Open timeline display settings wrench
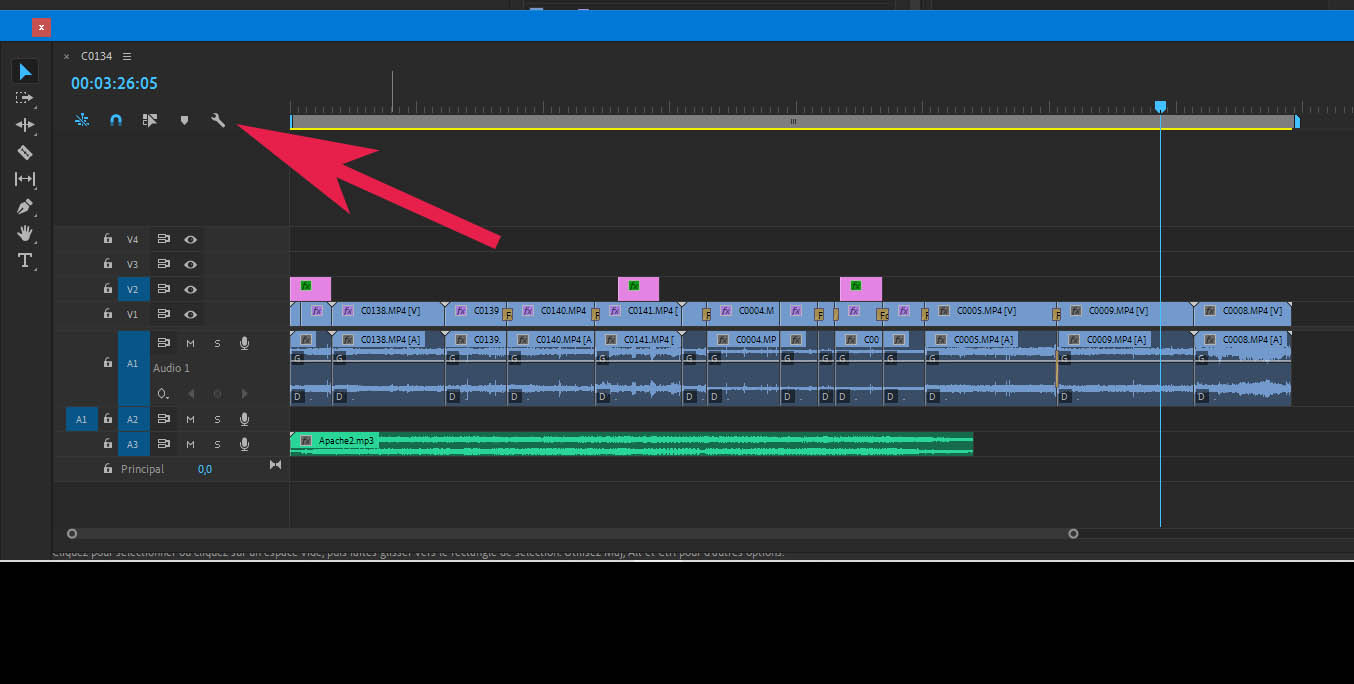 [x=218, y=120]
